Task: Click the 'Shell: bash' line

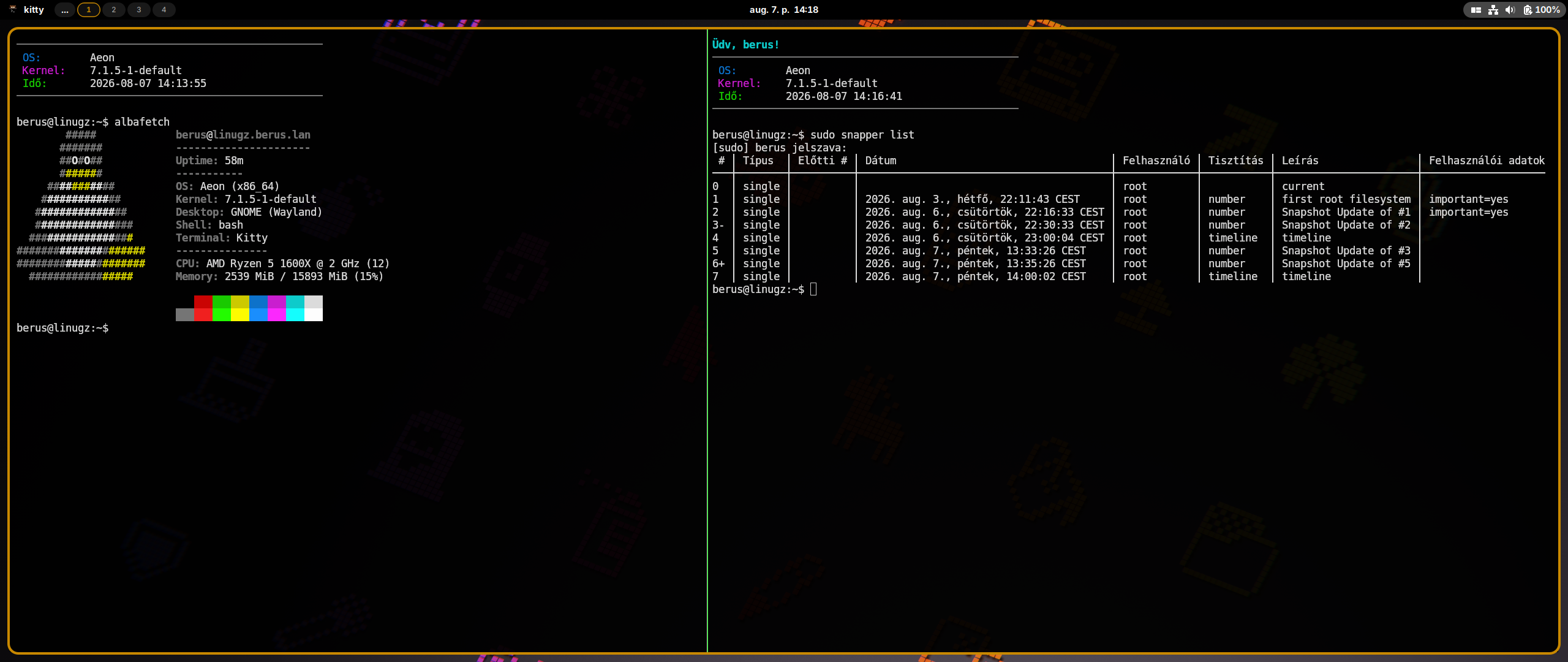Action: tap(209, 225)
